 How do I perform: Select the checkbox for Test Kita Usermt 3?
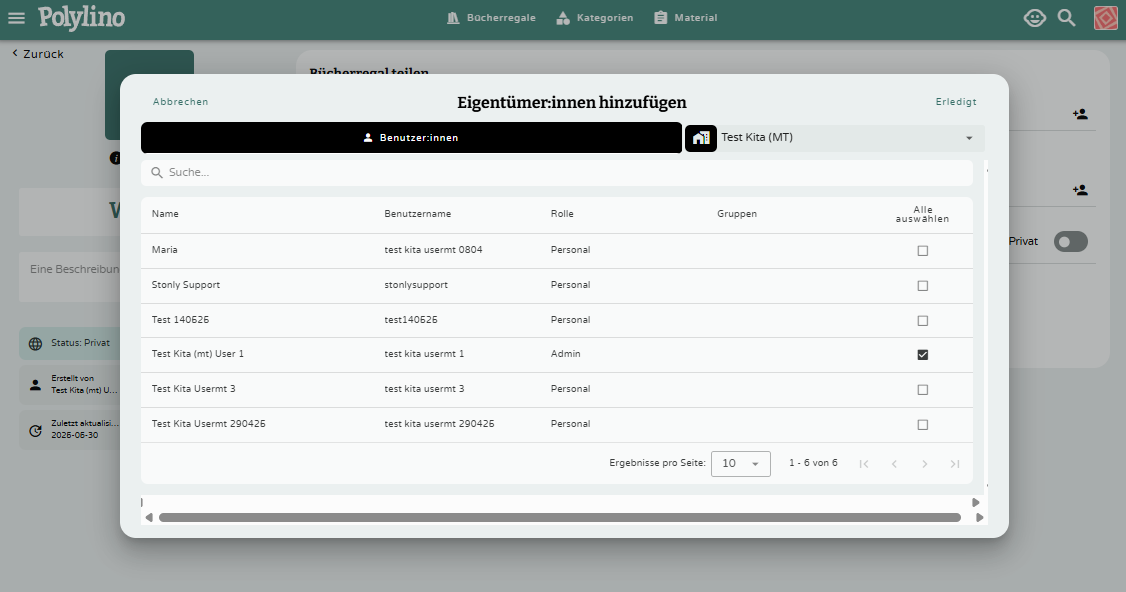(x=923, y=389)
